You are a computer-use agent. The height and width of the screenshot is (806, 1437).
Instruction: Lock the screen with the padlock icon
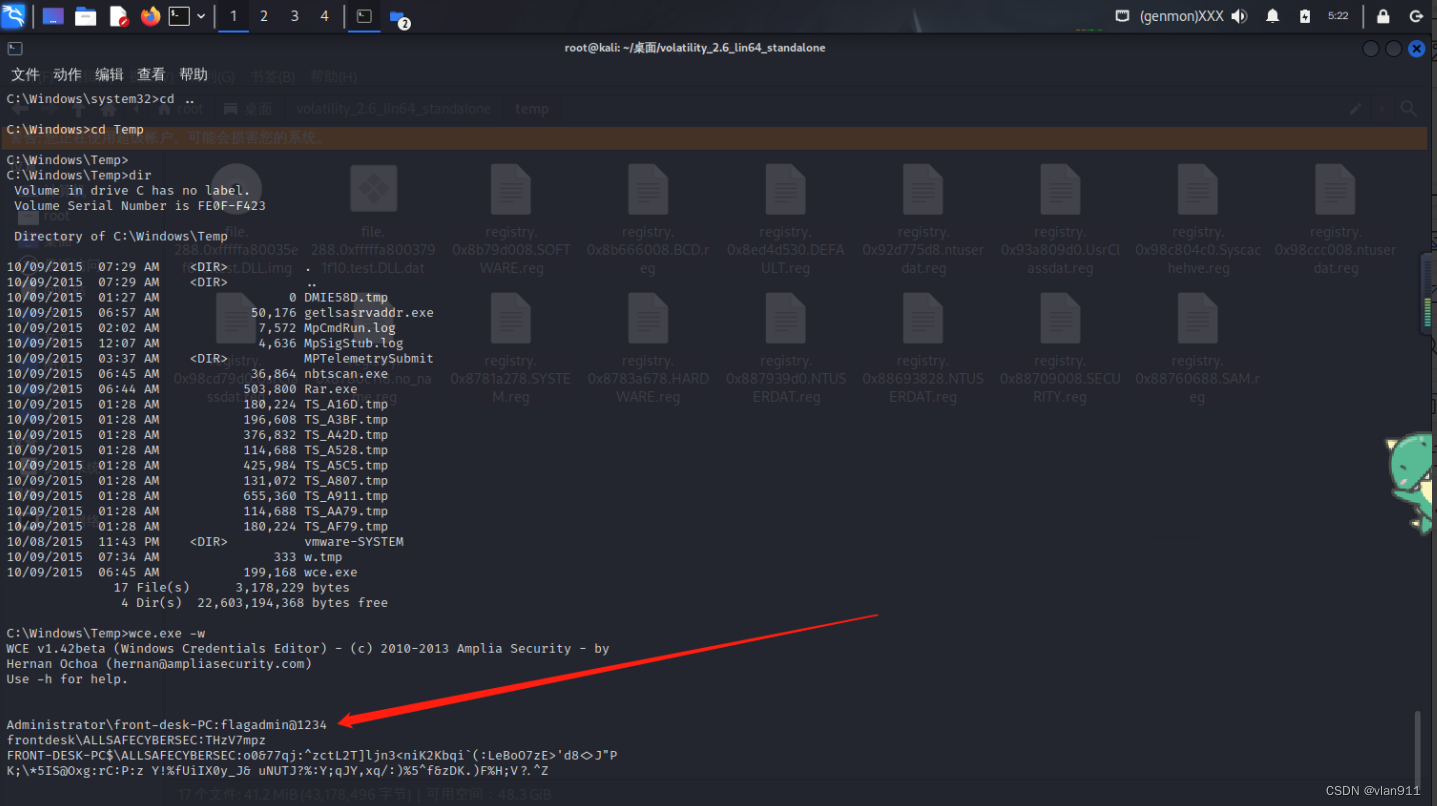(x=1383, y=16)
